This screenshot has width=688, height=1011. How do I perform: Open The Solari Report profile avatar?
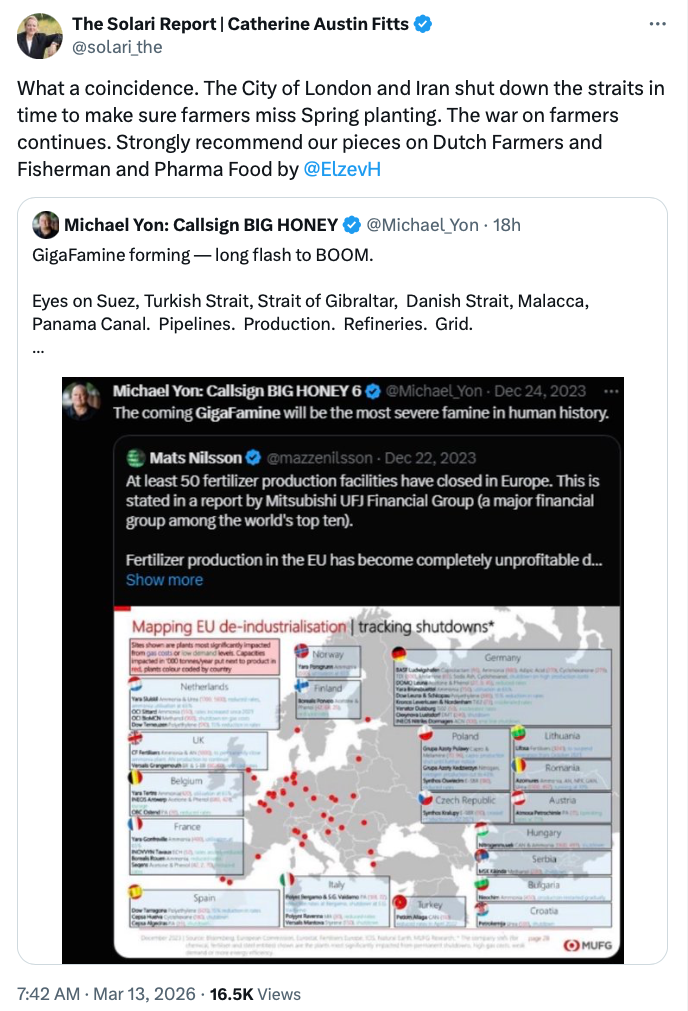pyautogui.click(x=38, y=36)
